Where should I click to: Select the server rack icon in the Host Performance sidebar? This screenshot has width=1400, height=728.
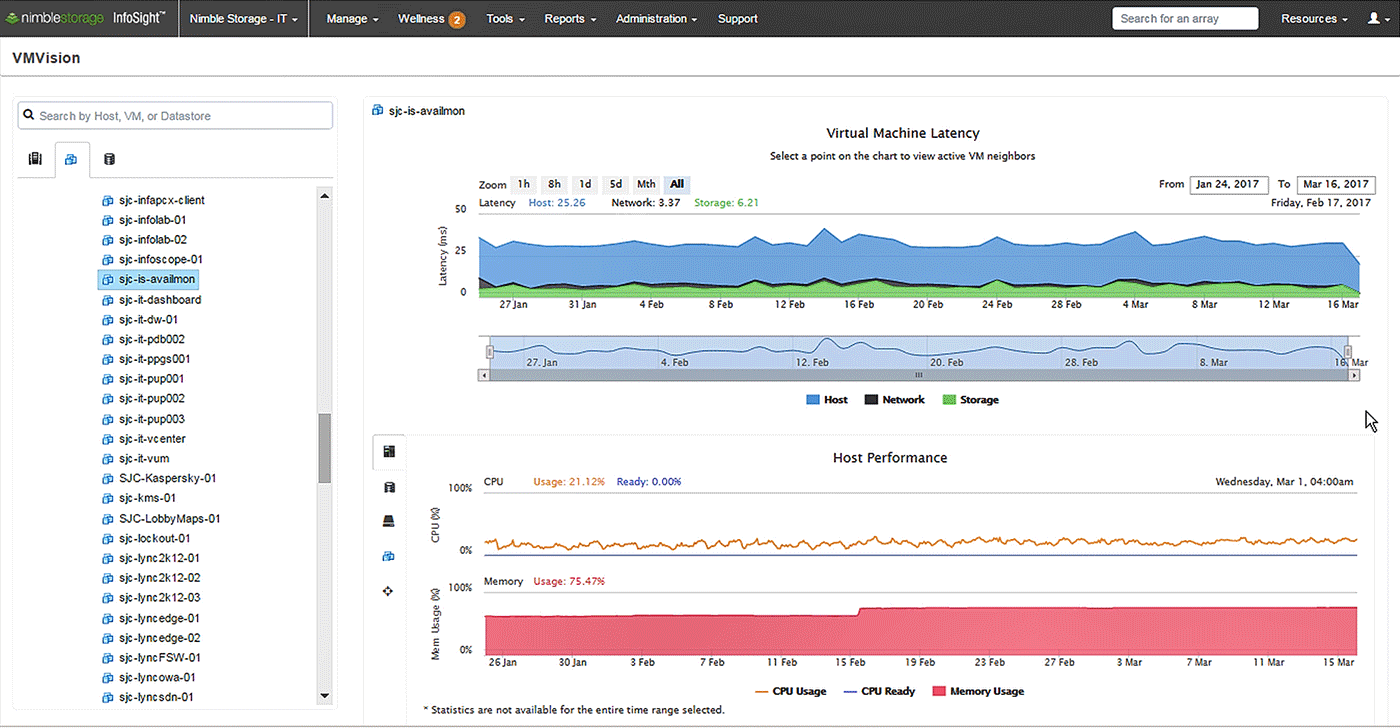click(389, 488)
